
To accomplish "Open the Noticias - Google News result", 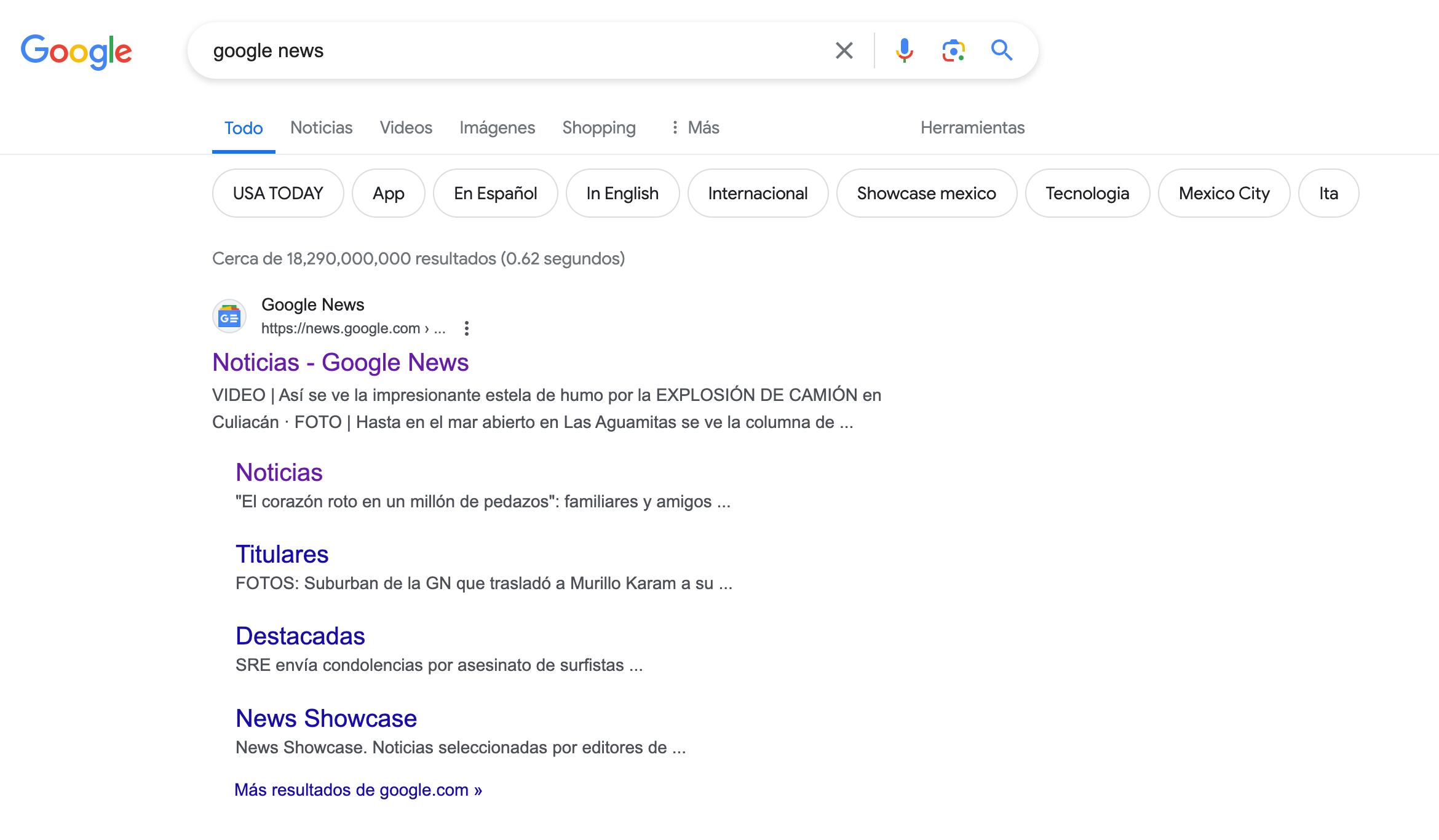I will coord(340,363).
